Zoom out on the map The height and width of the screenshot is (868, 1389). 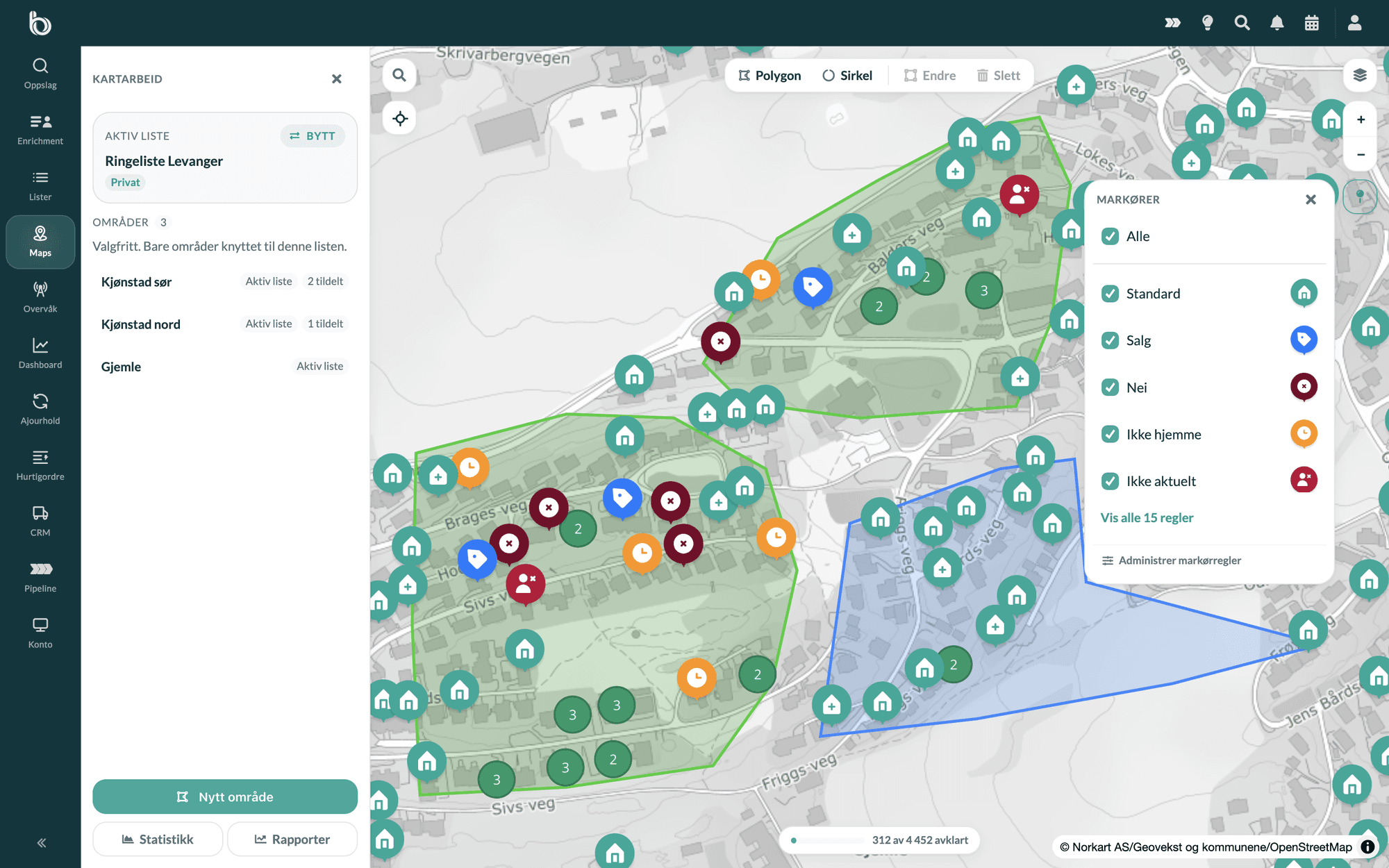tap(1361, 154)
